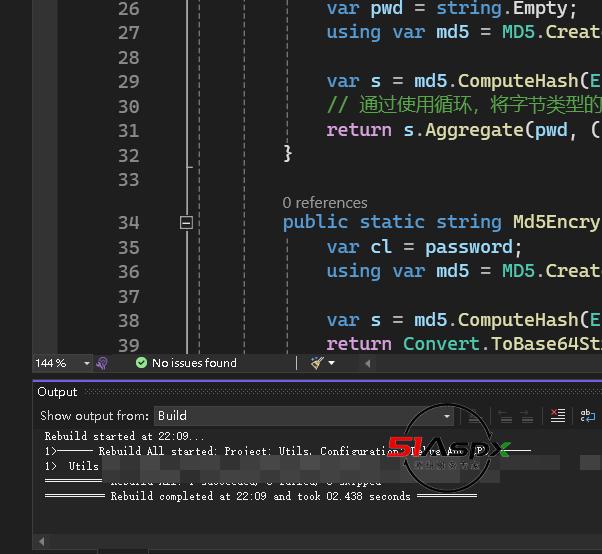
Task: Click the 'Rebuild started at 22:09...' output line
Action: (124, 436)
